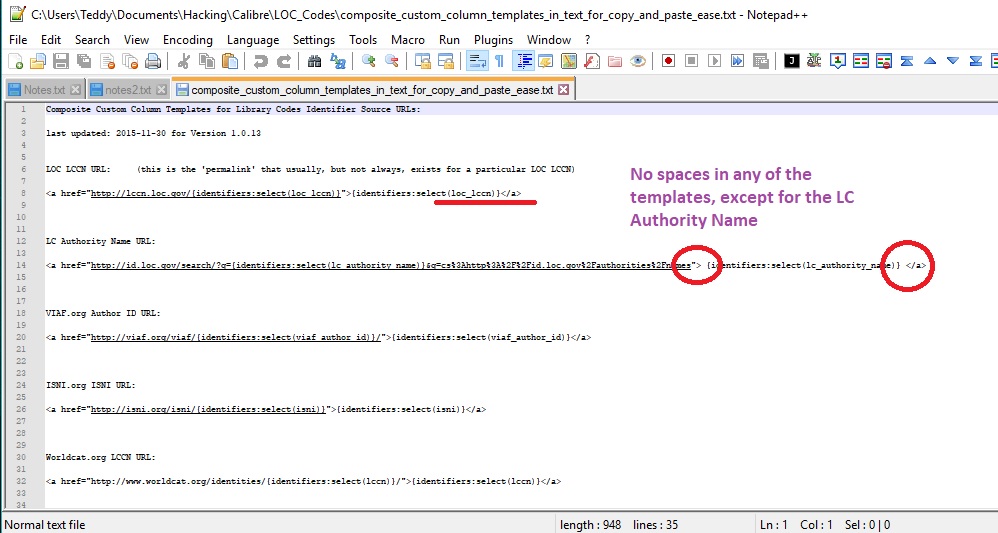Run macro multiple times icon
The height and width of the screenshot is (533, 998).
tap(737, 61)
